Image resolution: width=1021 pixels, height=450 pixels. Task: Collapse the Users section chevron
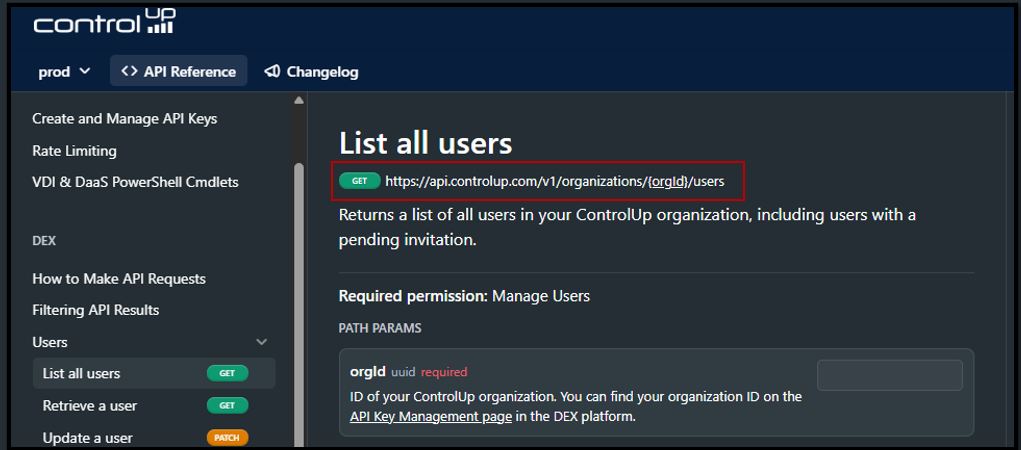[x=262, y=342]
